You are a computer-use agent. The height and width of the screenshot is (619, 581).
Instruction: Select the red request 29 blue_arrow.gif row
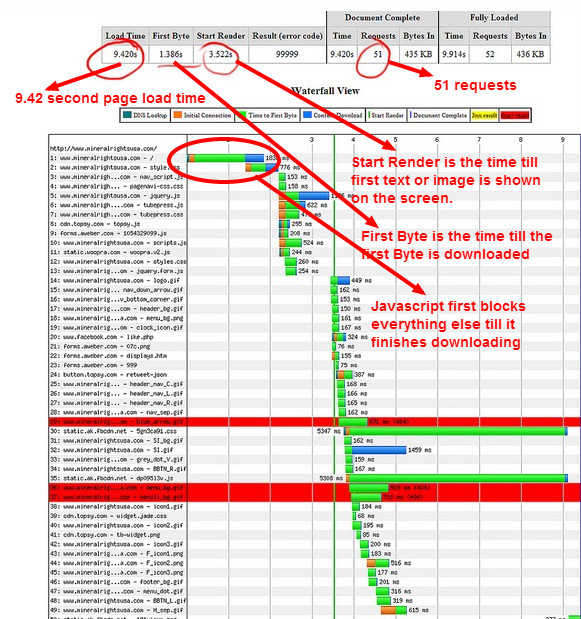(315, 422)
